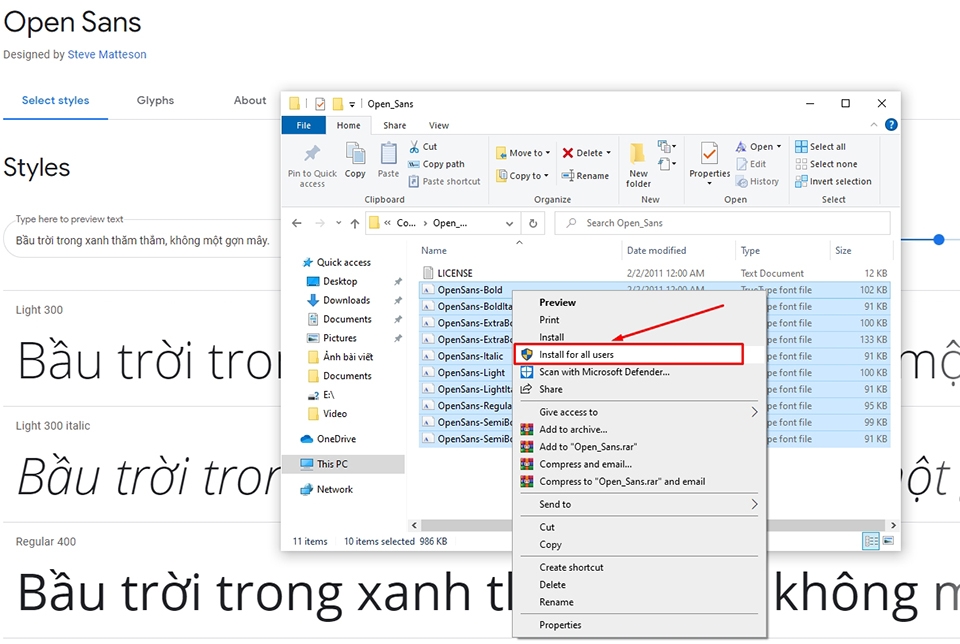Sort by Date modified column header

click(x=656, y=250)
